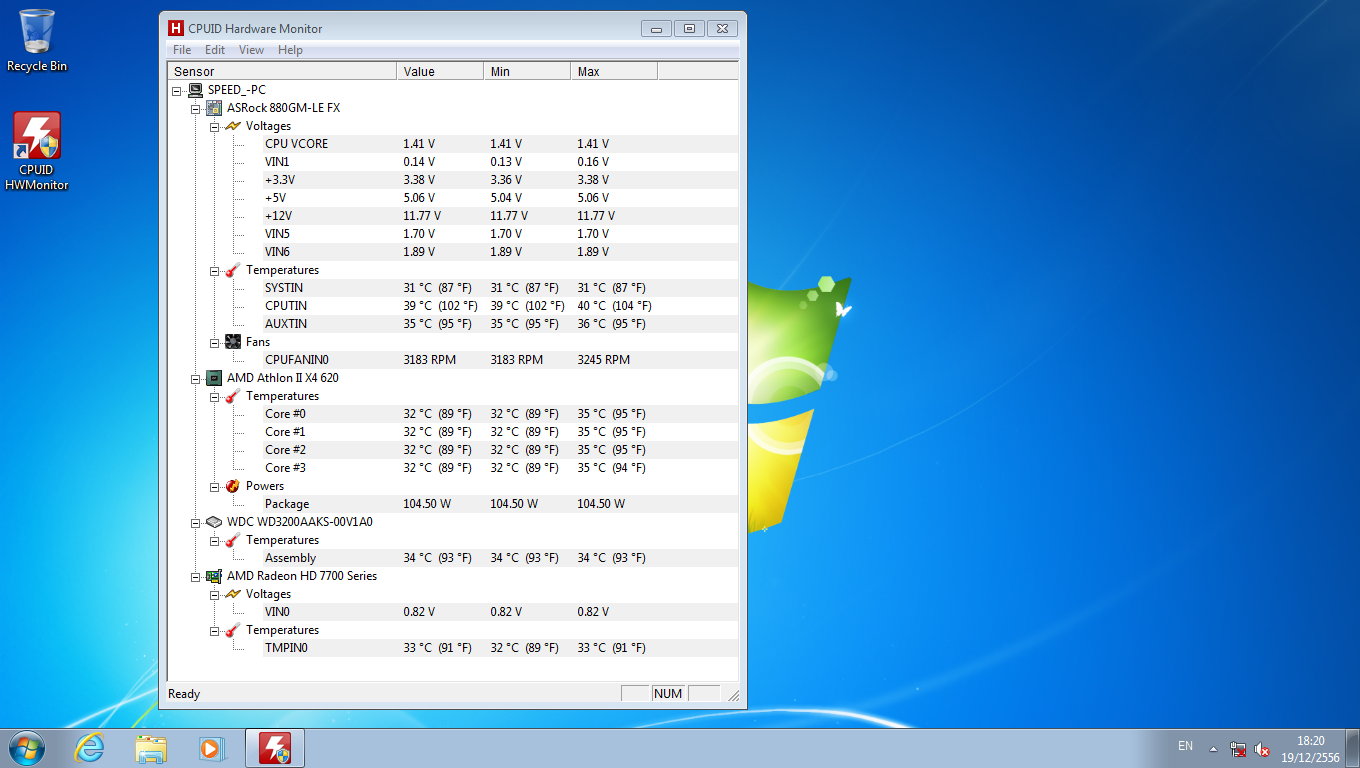1360x768 pixels.
Task: Launch Internet Explorer from the taskbar
Action: (90, 748)
